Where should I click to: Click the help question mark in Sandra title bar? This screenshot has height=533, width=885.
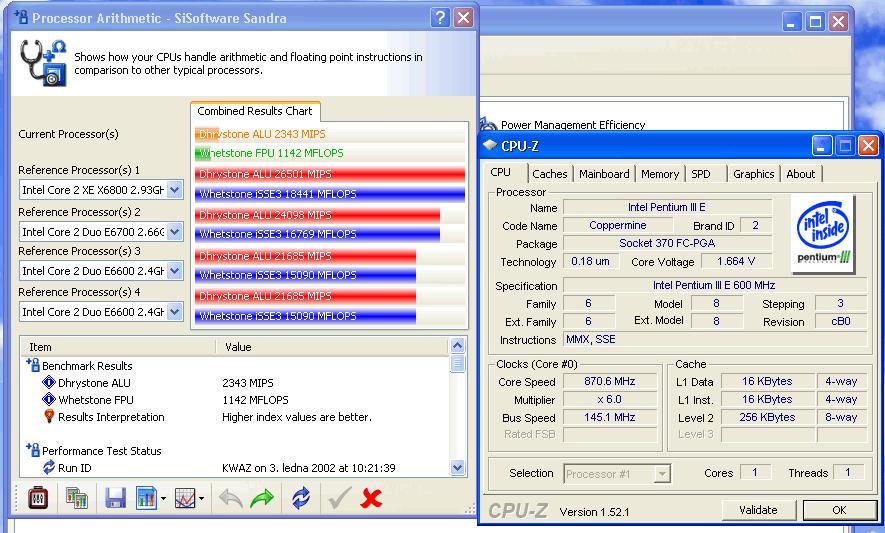pos(441,18)
